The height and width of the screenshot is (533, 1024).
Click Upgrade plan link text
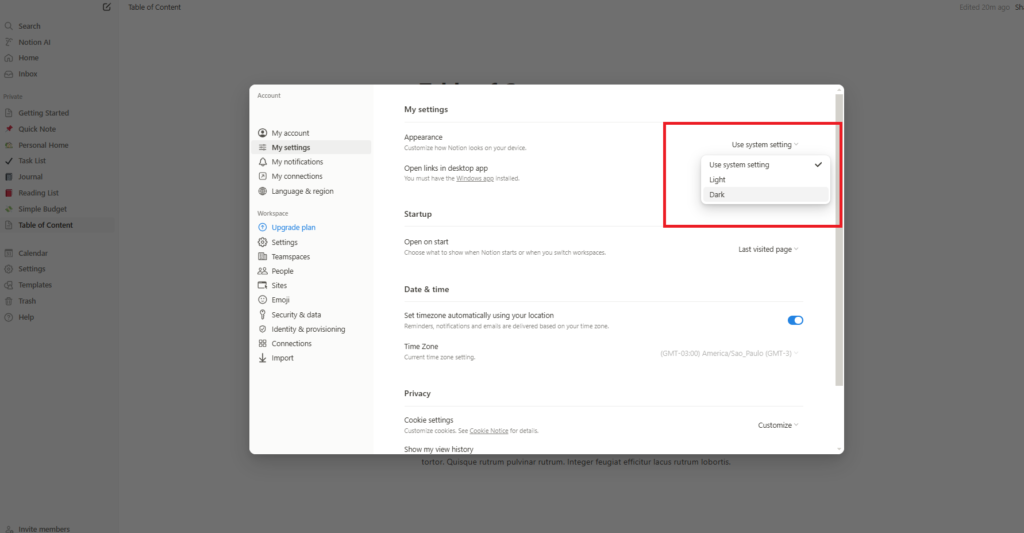pos(293,227)
